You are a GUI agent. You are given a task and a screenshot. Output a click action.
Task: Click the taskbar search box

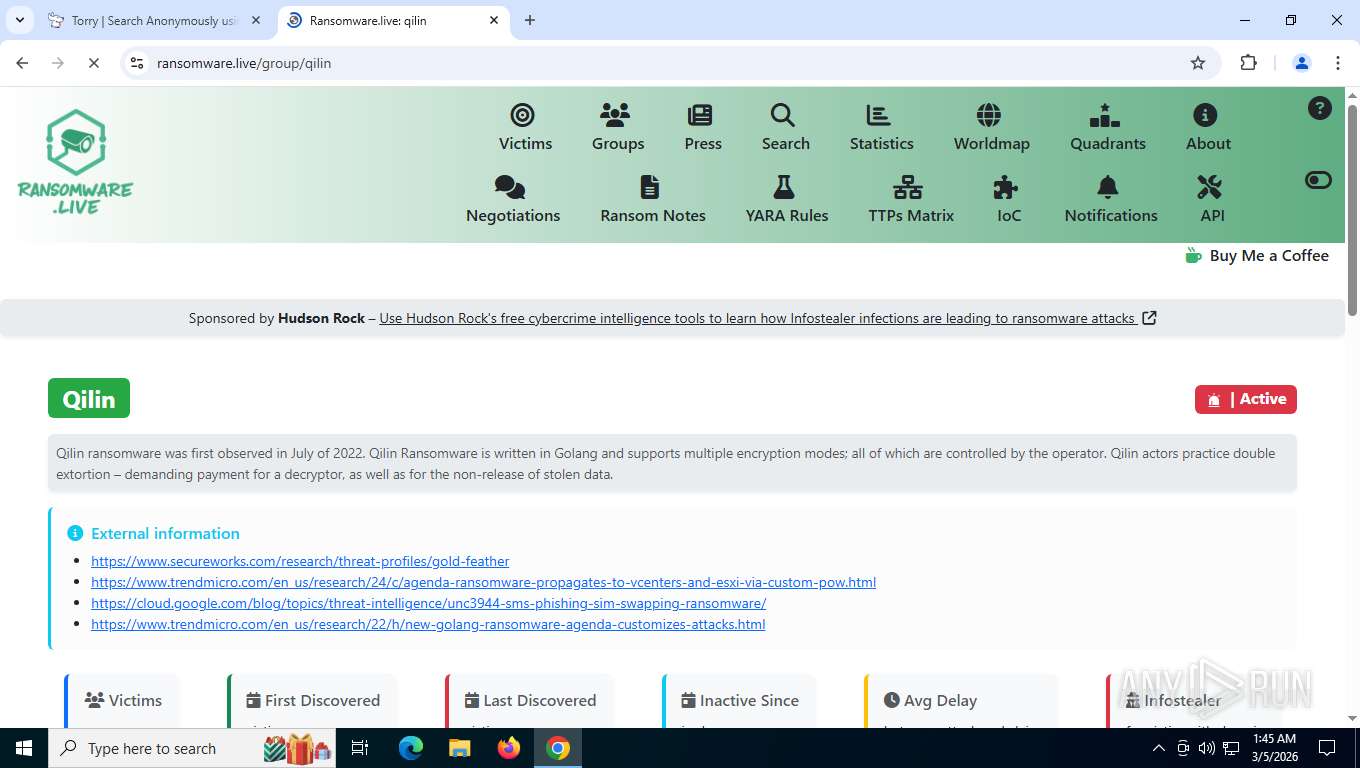(193, 748)
